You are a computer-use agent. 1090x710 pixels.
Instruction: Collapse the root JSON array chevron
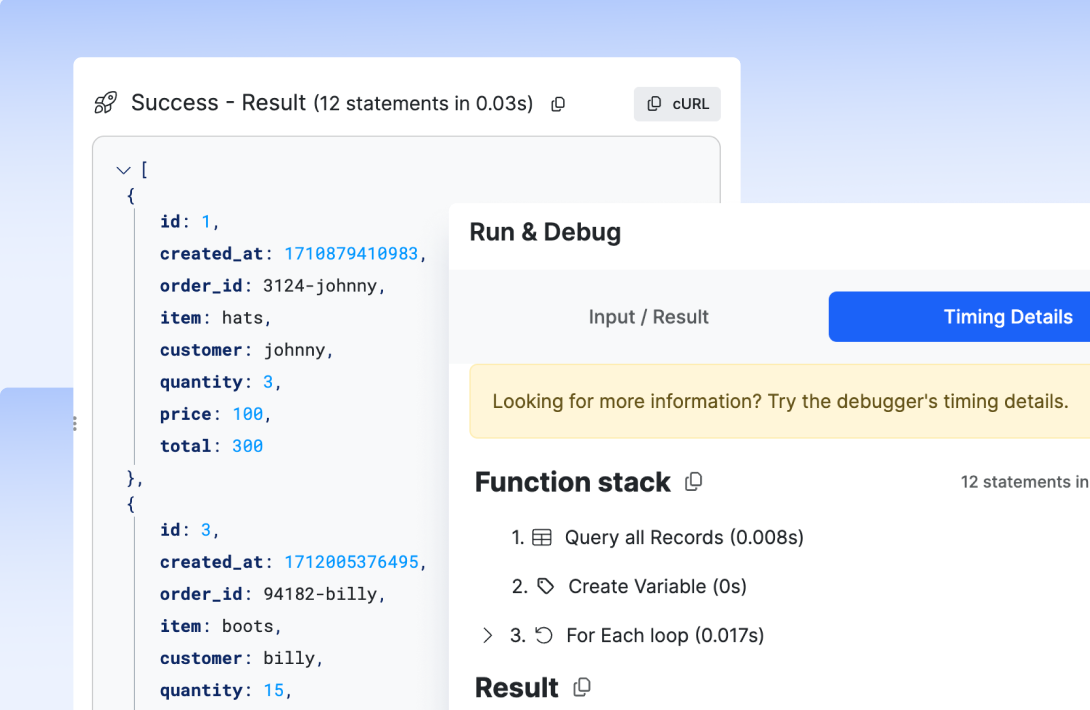[123, 170]
